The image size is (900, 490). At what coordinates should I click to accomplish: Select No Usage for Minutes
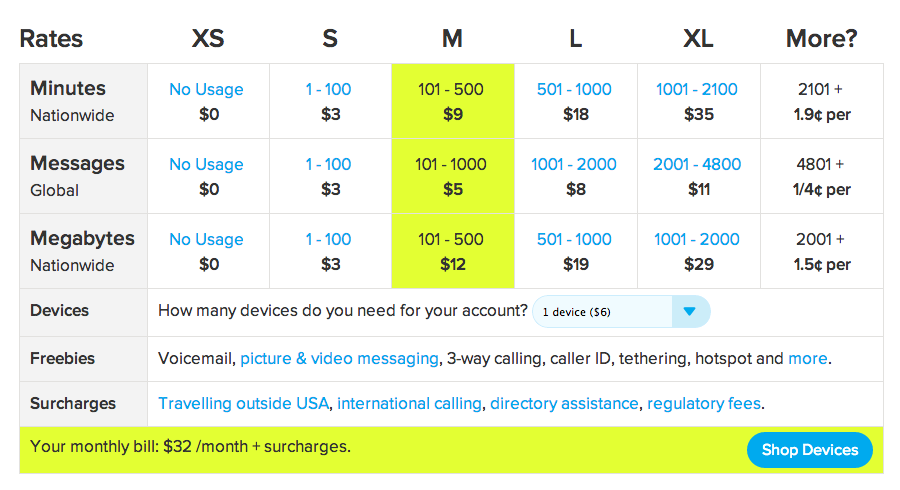point(206,90)
